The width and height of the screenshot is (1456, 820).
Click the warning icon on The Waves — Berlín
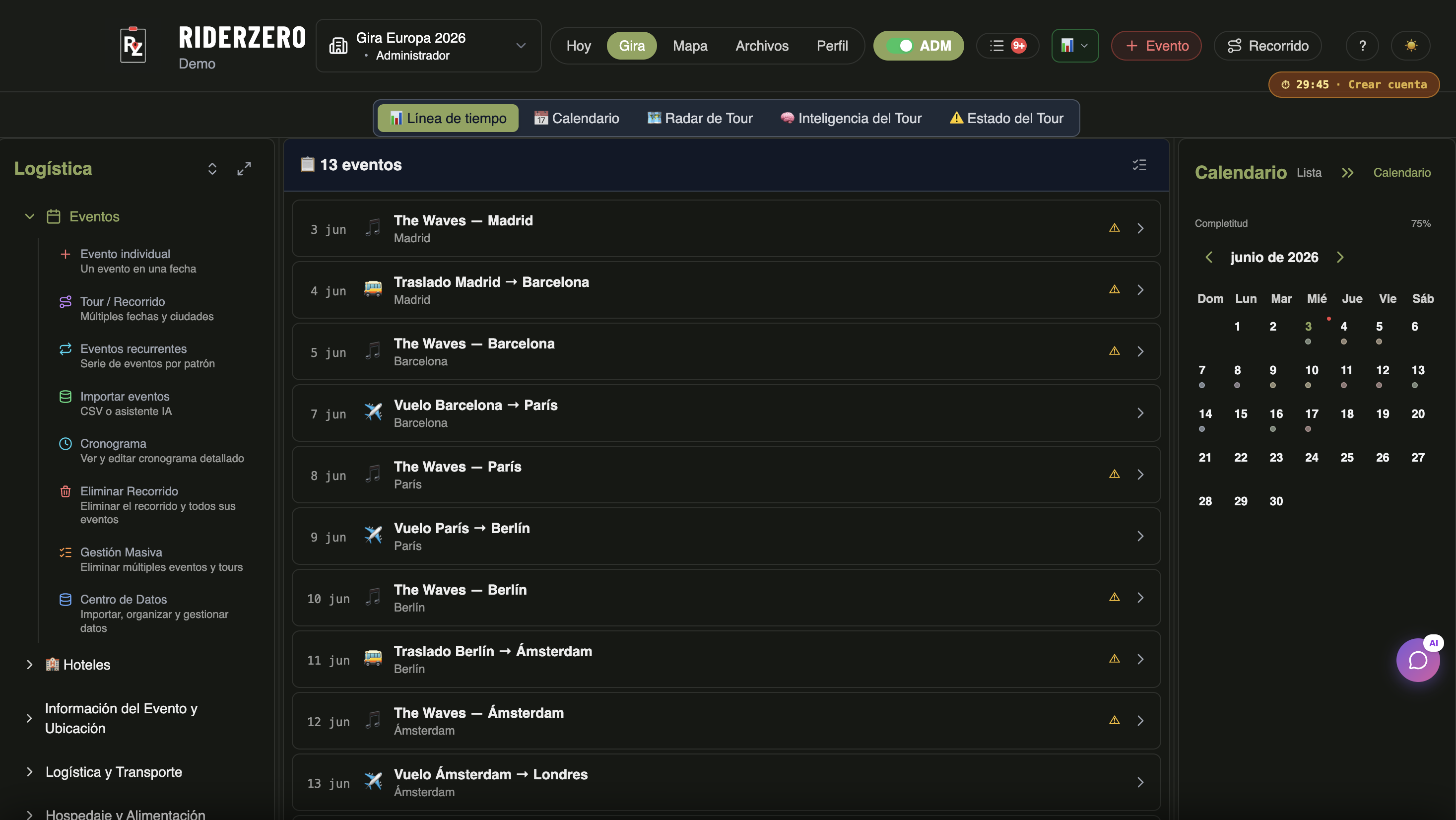point(1114,597)
